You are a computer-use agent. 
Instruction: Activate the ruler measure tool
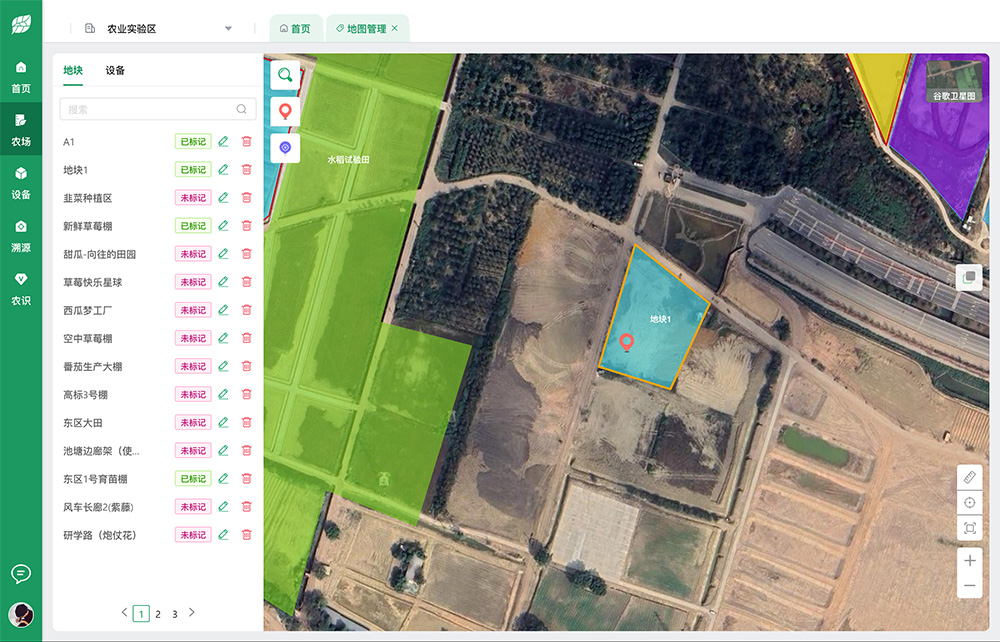969,477
